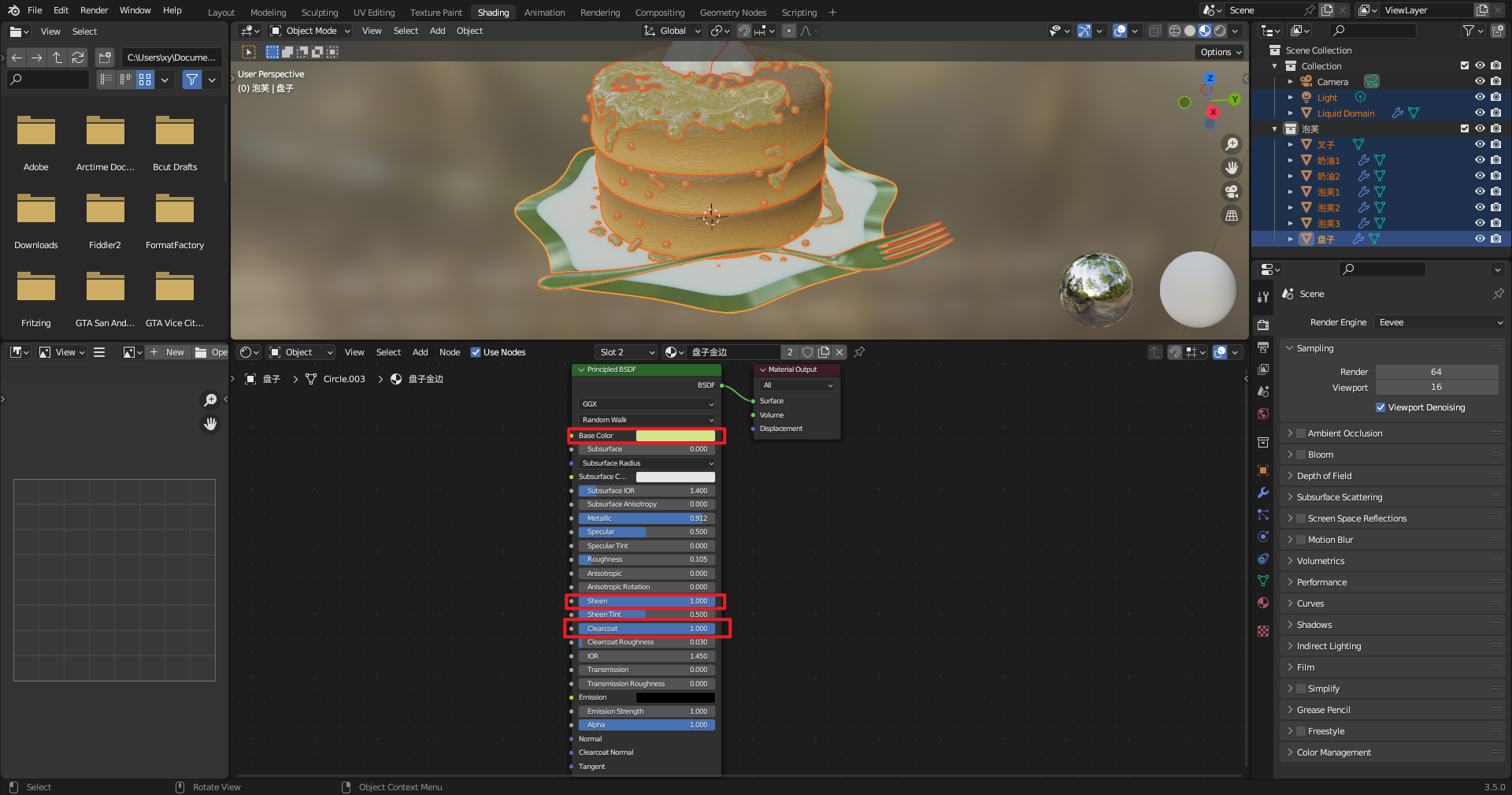This screenshot has width=1512, height=795.
Task: Click the Metallic slider on Principled BSDF
Action: tap(647, 518)
